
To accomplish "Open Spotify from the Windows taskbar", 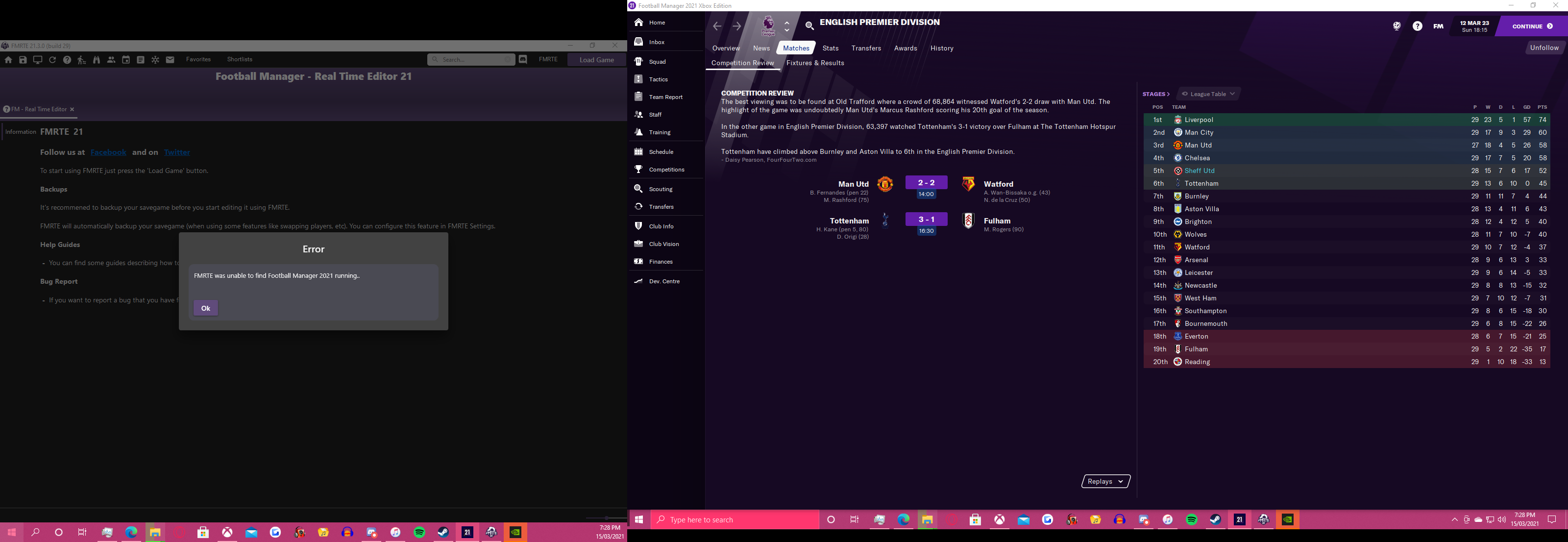I will [1191, 519].
